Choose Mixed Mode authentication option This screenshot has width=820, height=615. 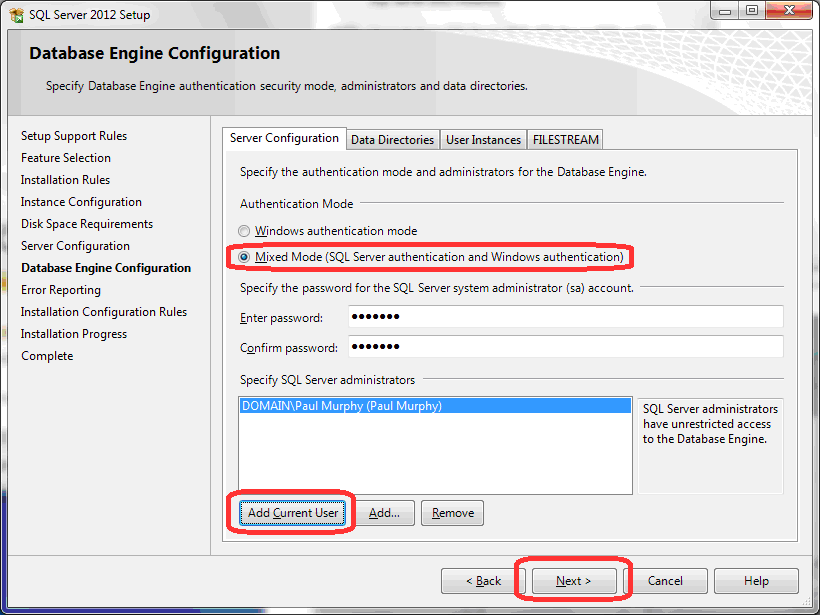[x=245, y=257]
